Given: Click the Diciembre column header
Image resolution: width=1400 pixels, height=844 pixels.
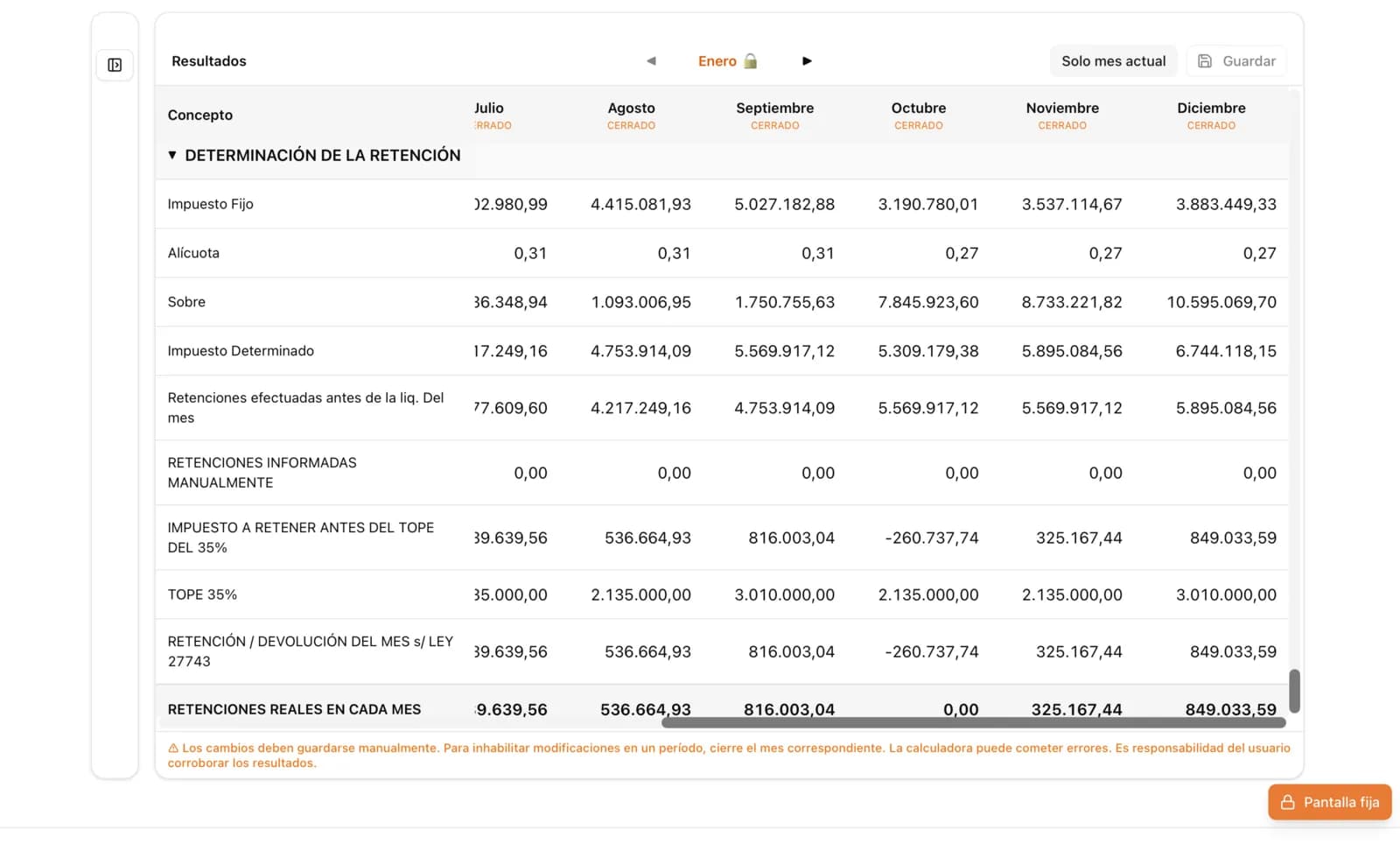Looking at the screenshot, I should pyautogui.click(x=1210, y=109).
